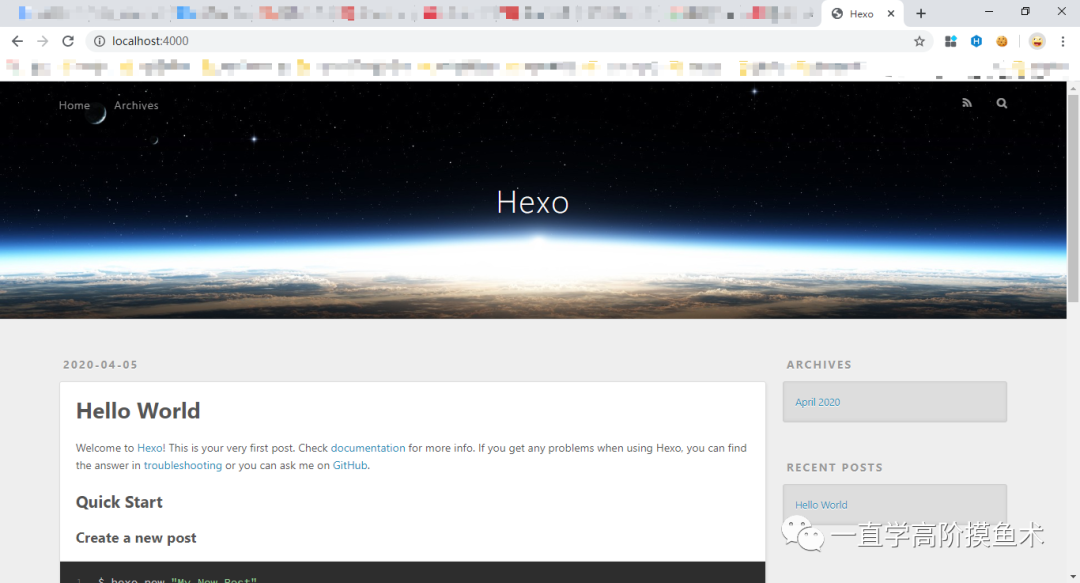The image size is (1080, 583).
Task: Go to Home in blog navigation
Action: point(74,105)
